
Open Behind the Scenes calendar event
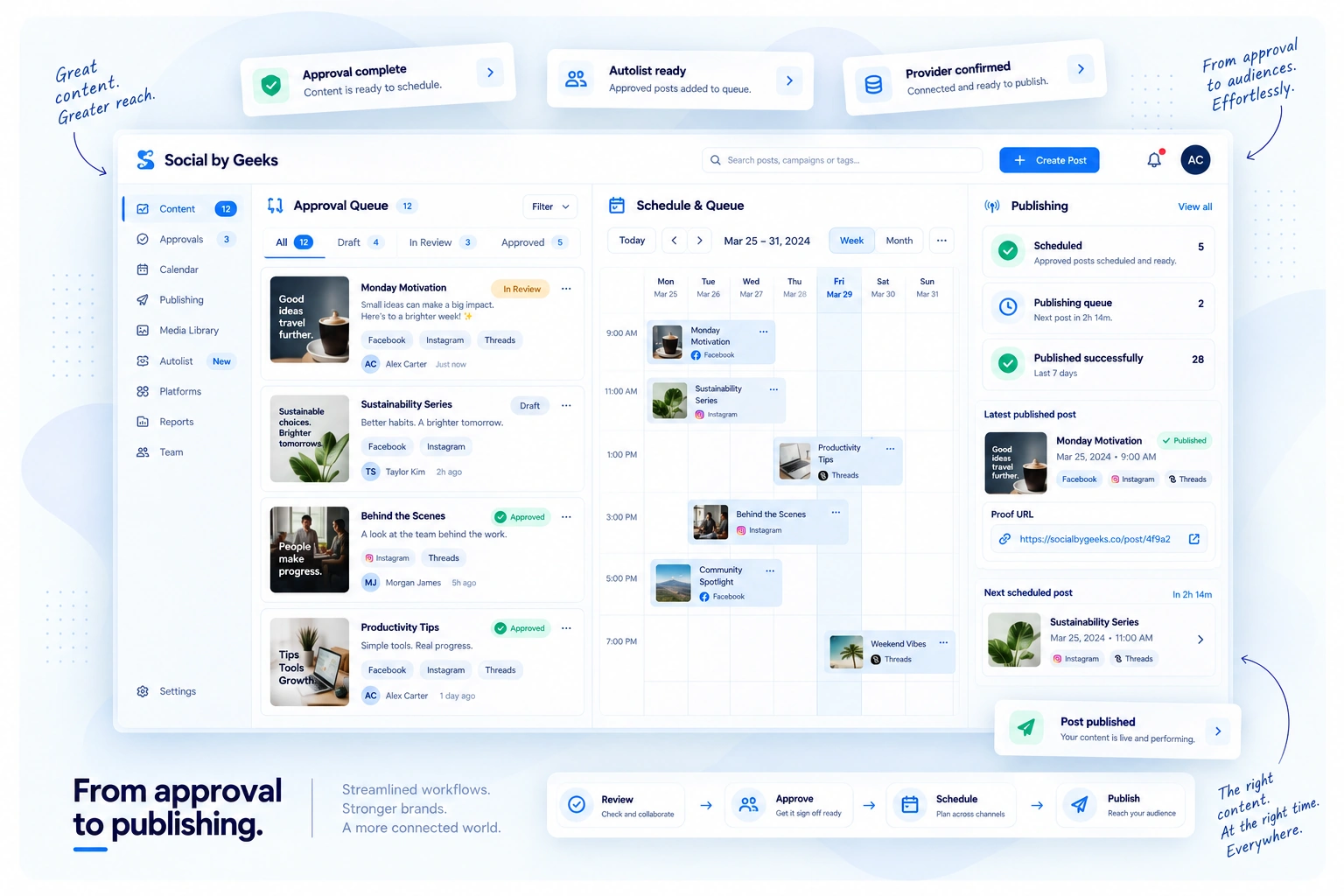(x=768, y=522)
